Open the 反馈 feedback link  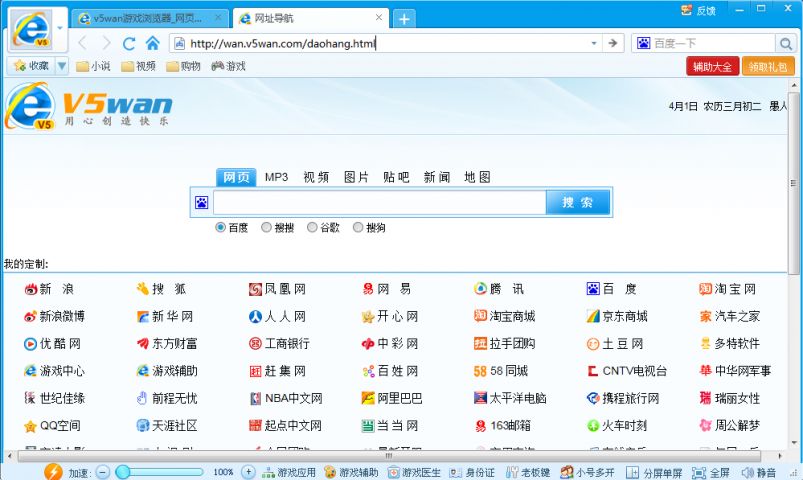tap(698, 10)
